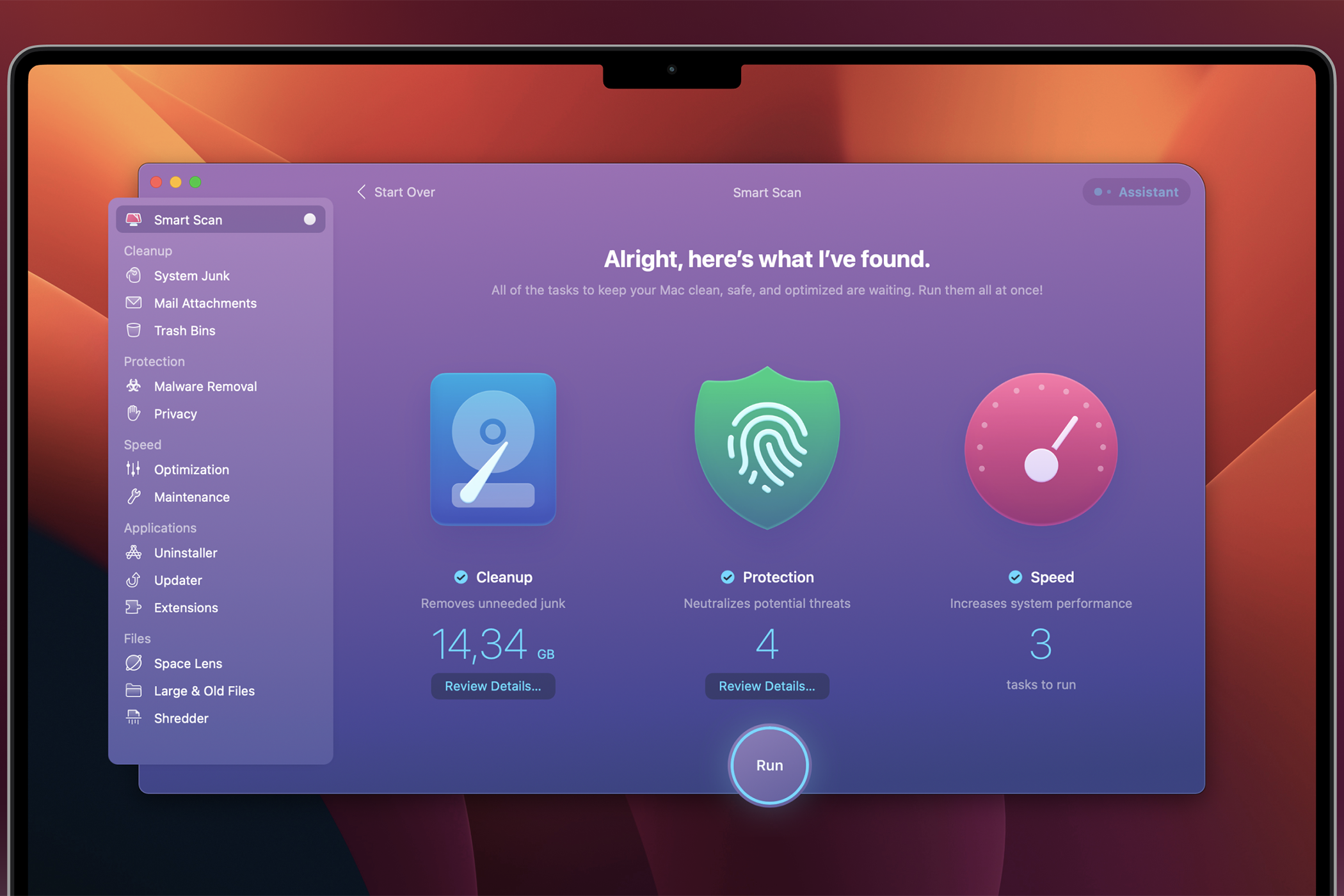Expand the Cleanup section details
The width and height of the screenshot is (1344, 896).
coord(492,686)
